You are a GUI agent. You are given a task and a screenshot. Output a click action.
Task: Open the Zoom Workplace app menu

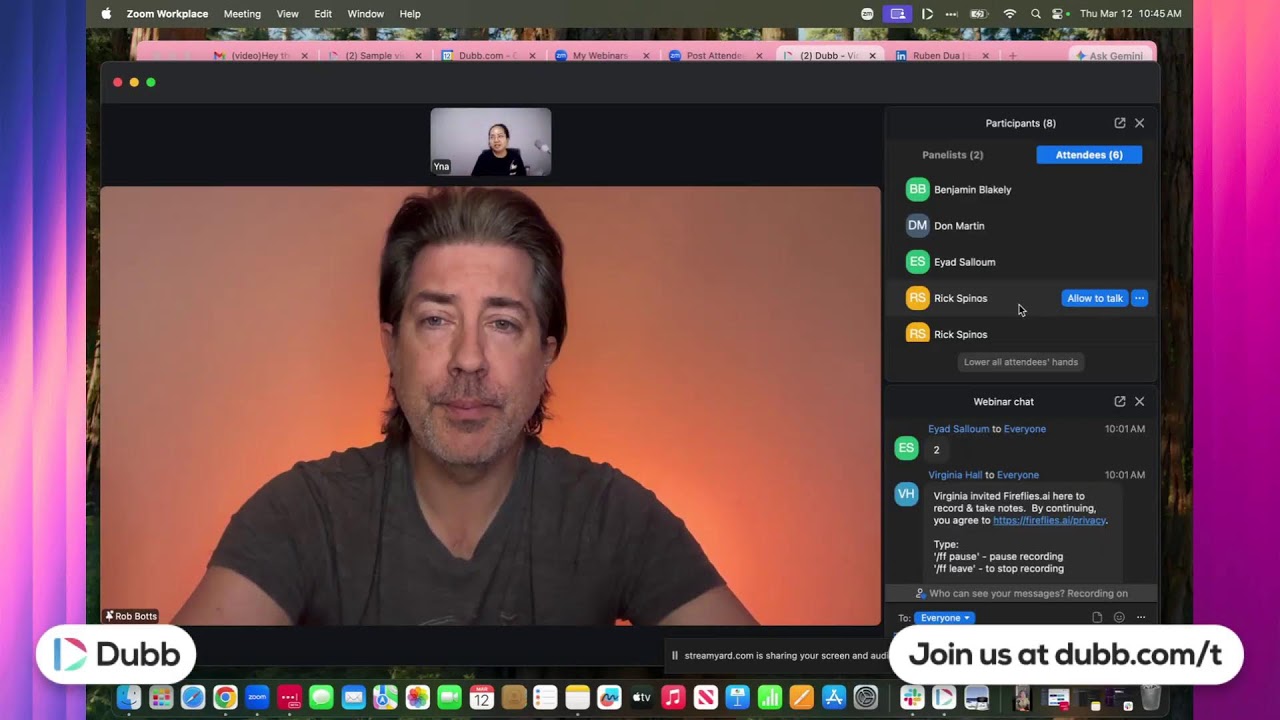coord(167,14)
